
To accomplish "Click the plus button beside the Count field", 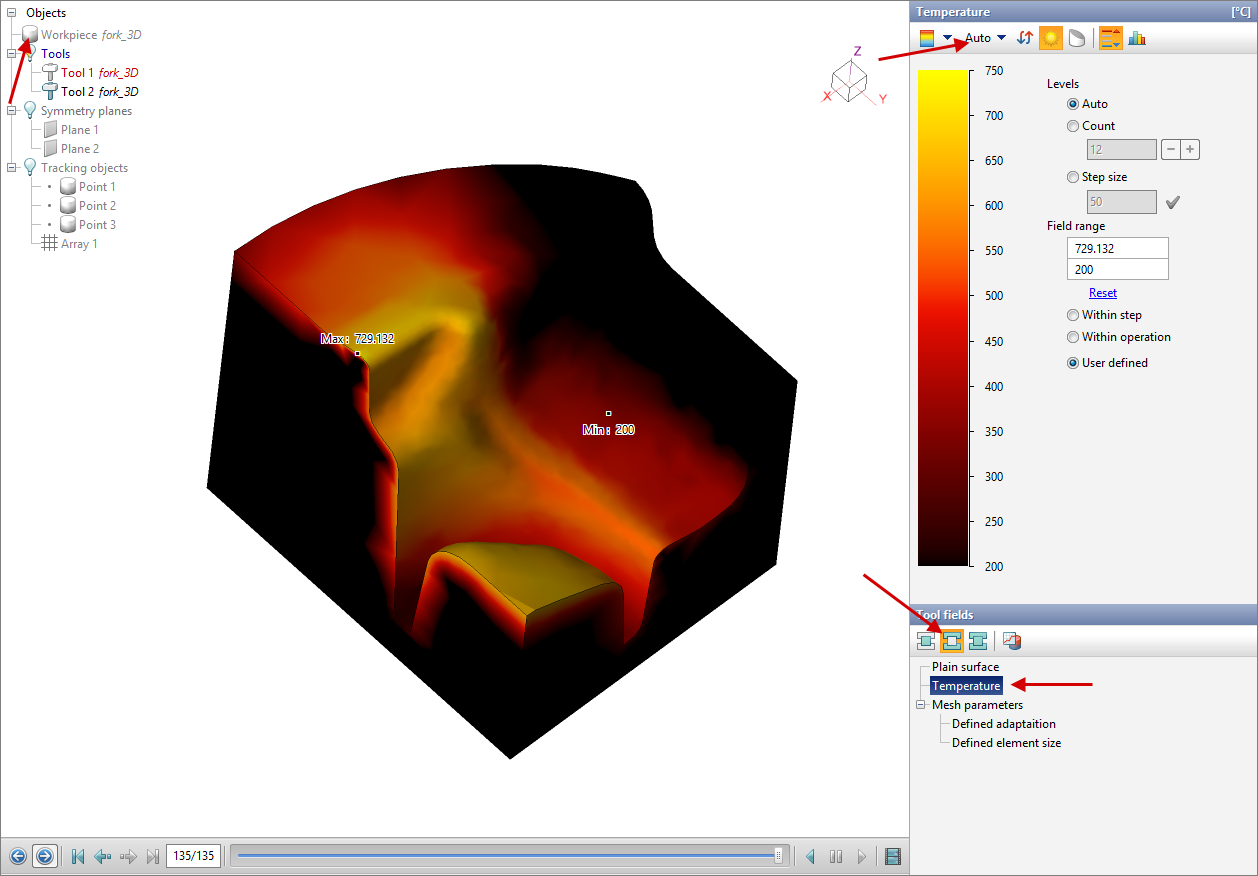I will (1189, 150).
